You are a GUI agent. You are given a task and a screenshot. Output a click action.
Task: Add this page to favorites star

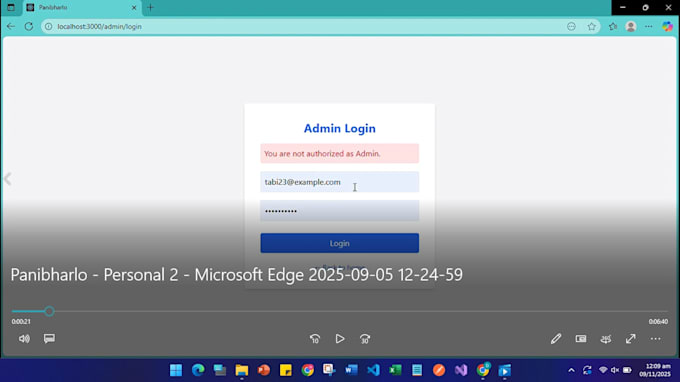point(592,26)
